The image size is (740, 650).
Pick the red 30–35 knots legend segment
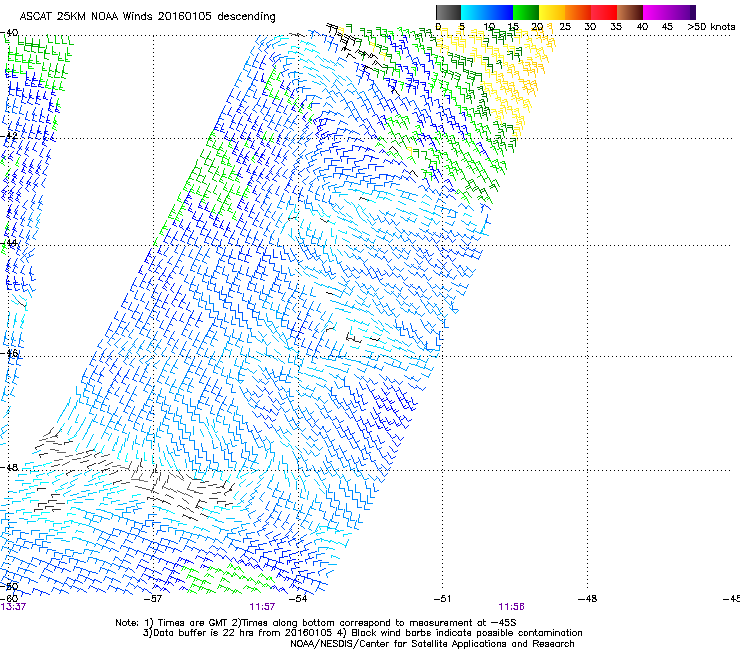pos(604,12)
